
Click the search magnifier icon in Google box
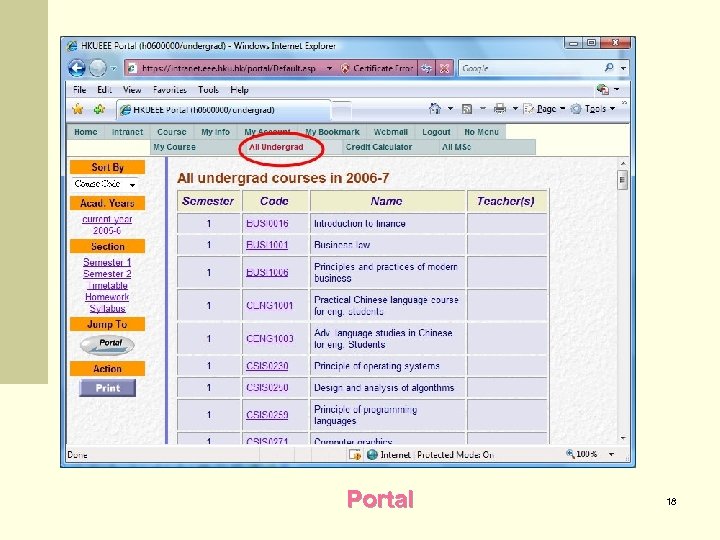point(609,68)
